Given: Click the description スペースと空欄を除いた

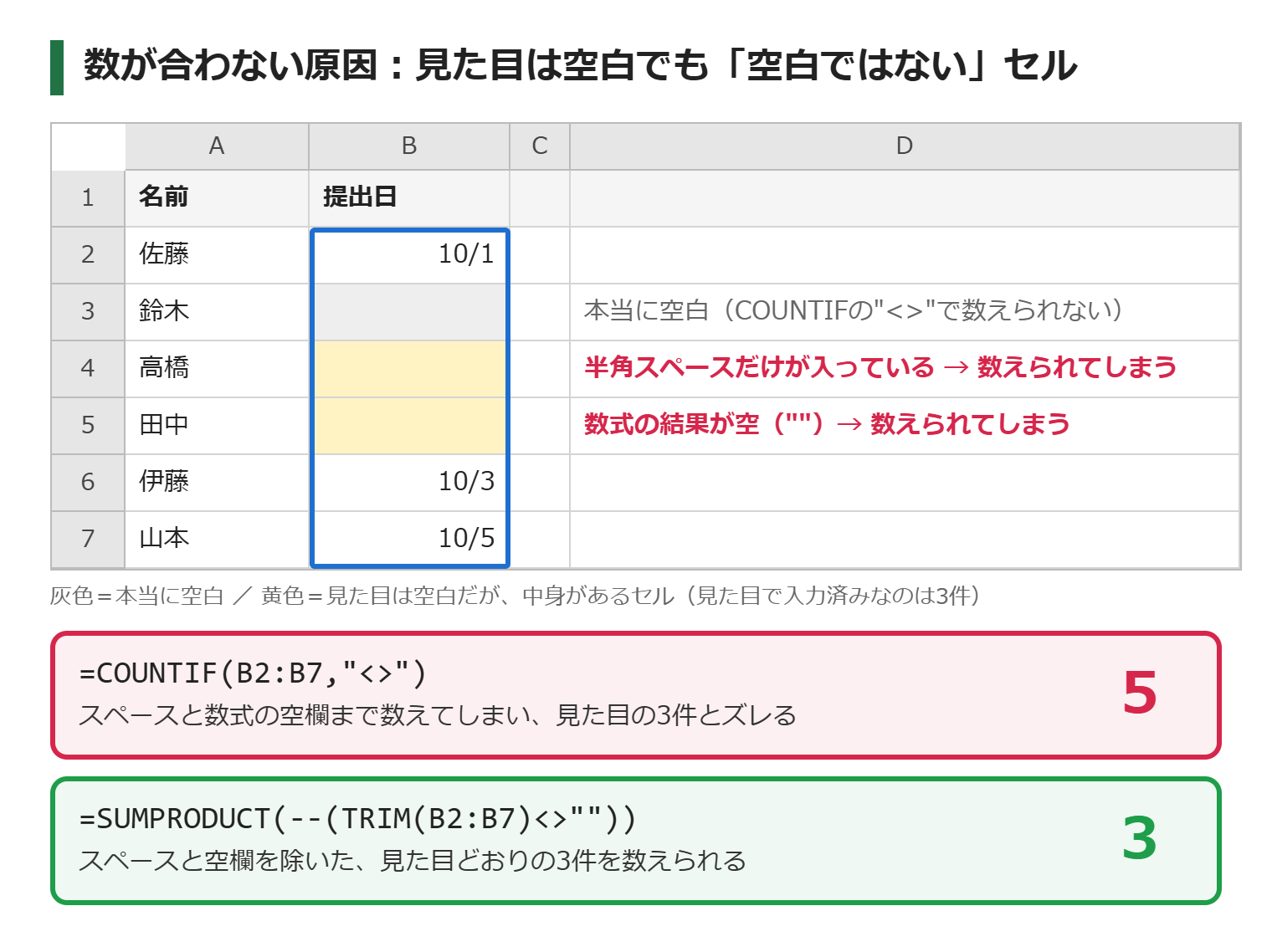Looking at the screenshot, I should click(x=413, y=861).
